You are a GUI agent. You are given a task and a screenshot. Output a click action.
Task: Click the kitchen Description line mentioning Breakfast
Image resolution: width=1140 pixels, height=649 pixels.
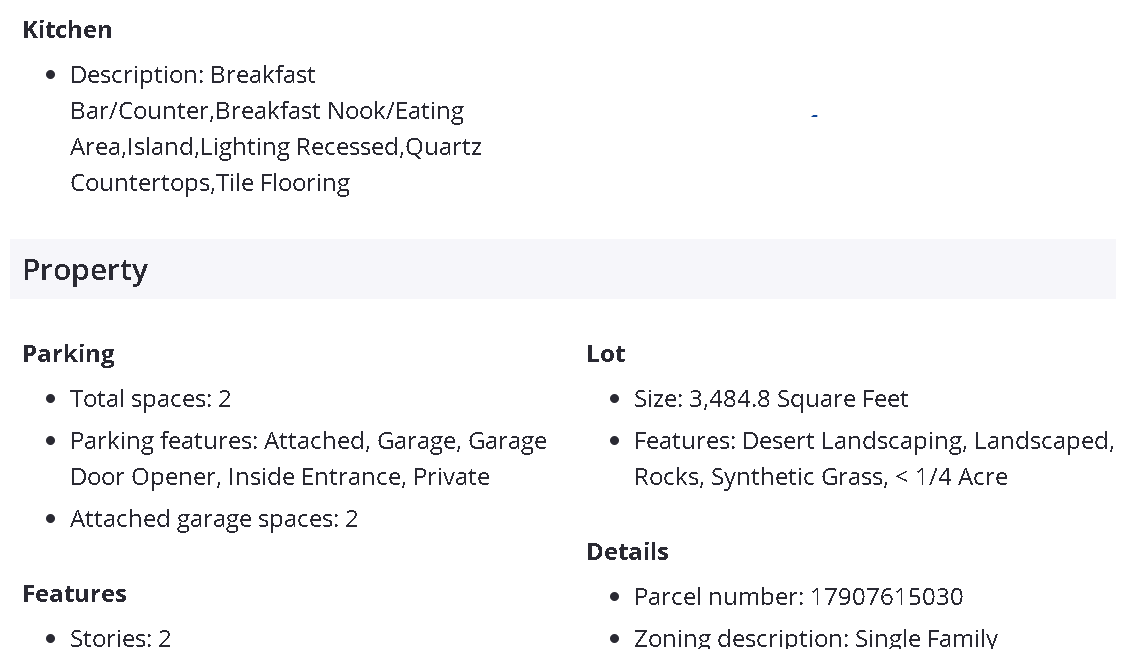pos(192,76)
